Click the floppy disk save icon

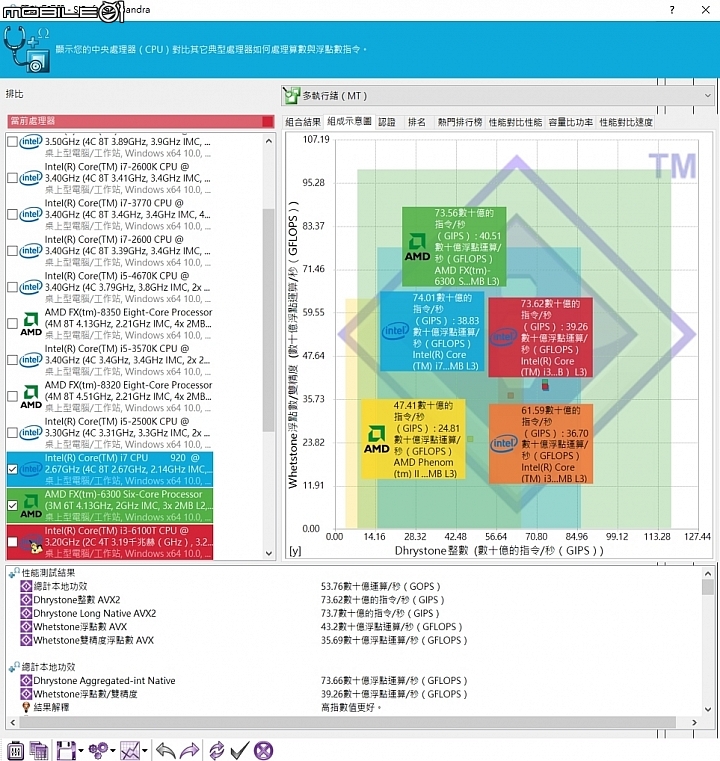pos(66,750)
